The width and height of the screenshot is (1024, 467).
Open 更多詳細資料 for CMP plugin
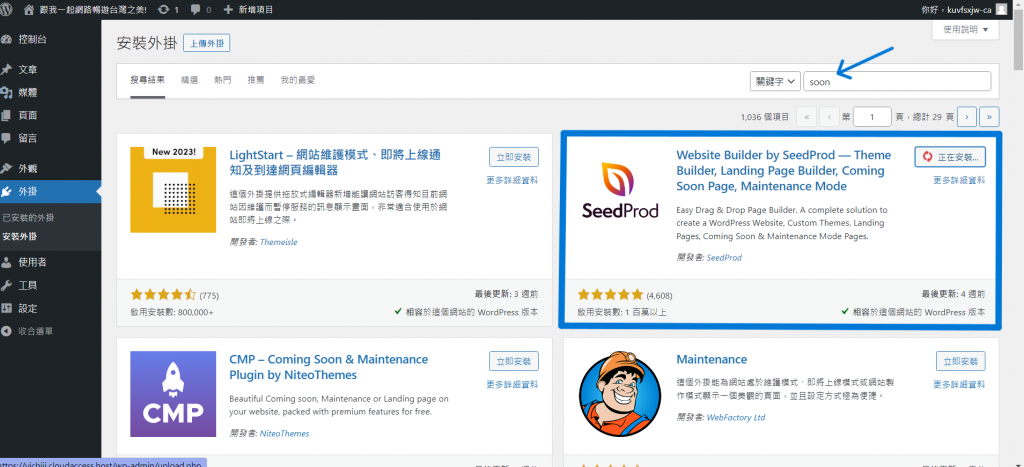pos(513,384)
